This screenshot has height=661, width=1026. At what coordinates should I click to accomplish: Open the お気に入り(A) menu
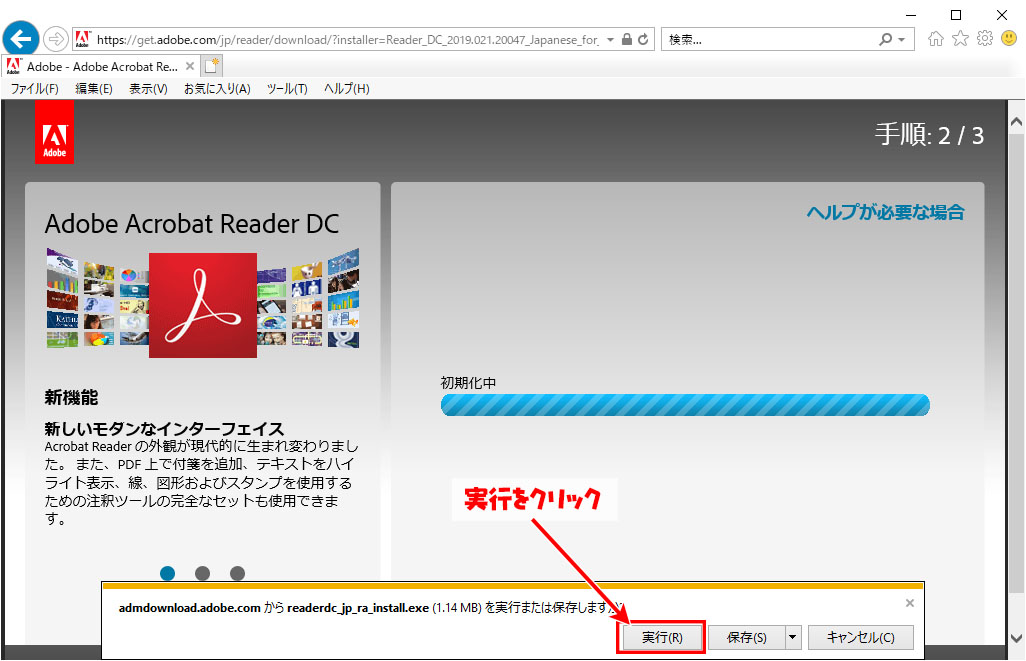click(217, 88)
